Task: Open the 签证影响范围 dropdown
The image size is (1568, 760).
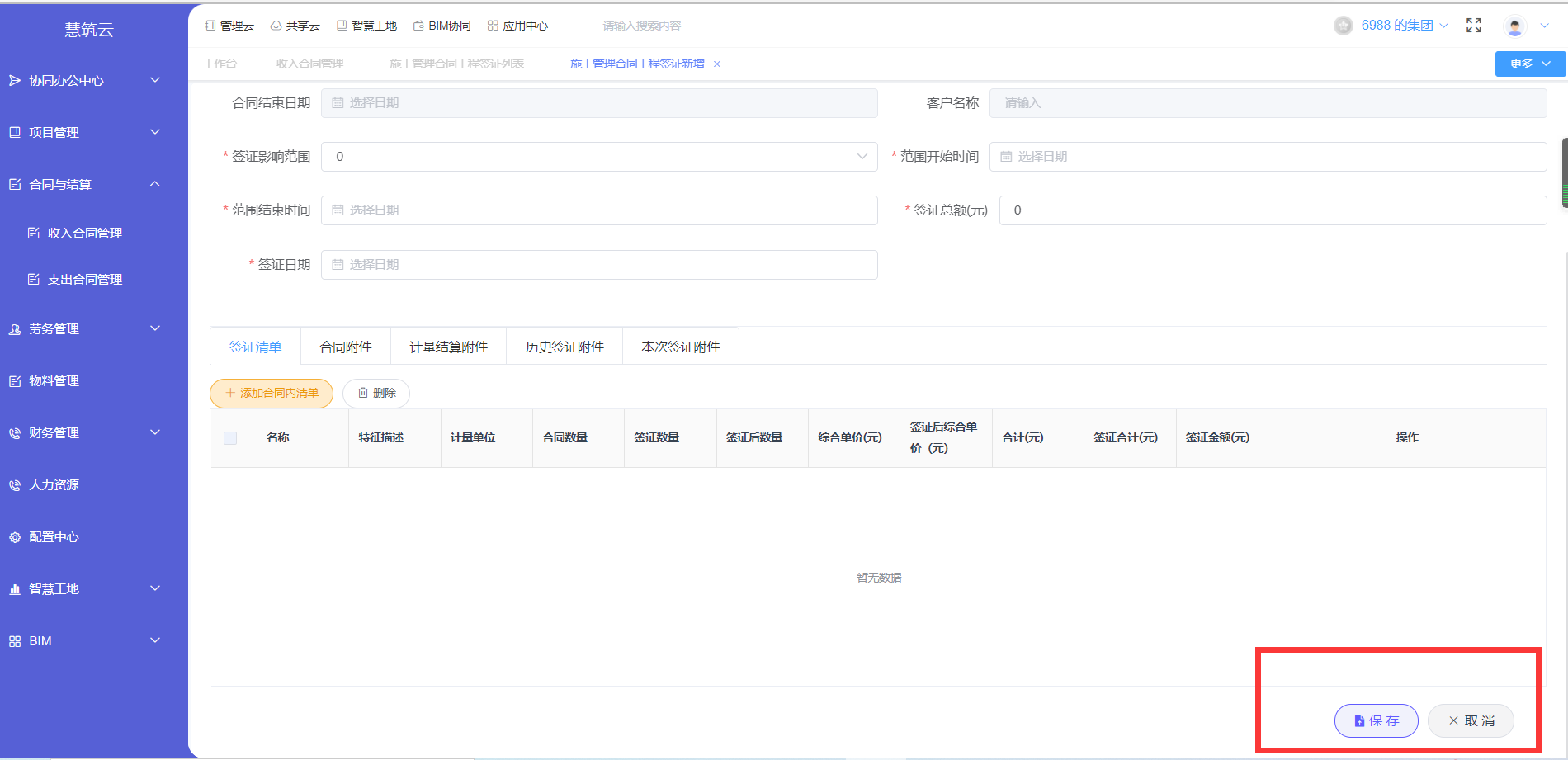Action: pyautogui.click(x=599, y=157)
